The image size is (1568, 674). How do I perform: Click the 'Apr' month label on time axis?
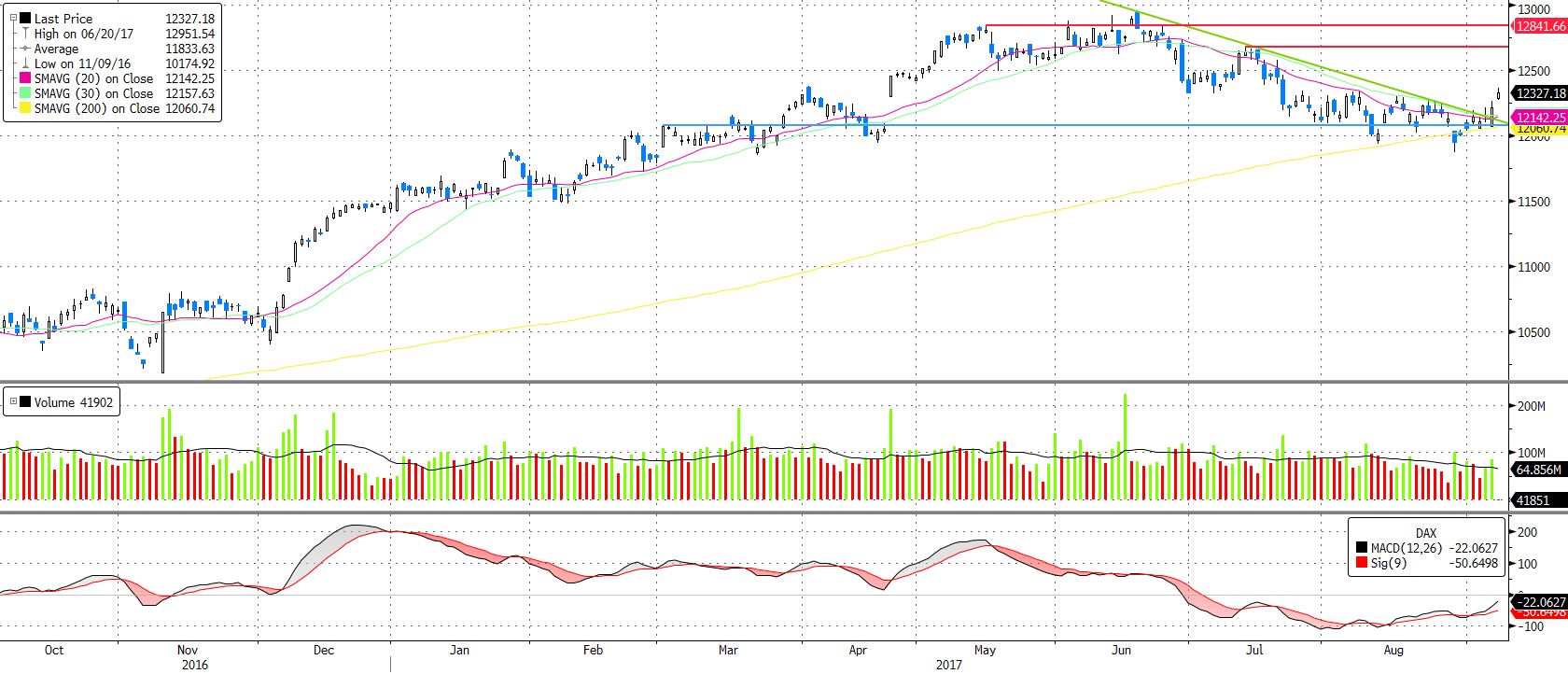point(858,650)
